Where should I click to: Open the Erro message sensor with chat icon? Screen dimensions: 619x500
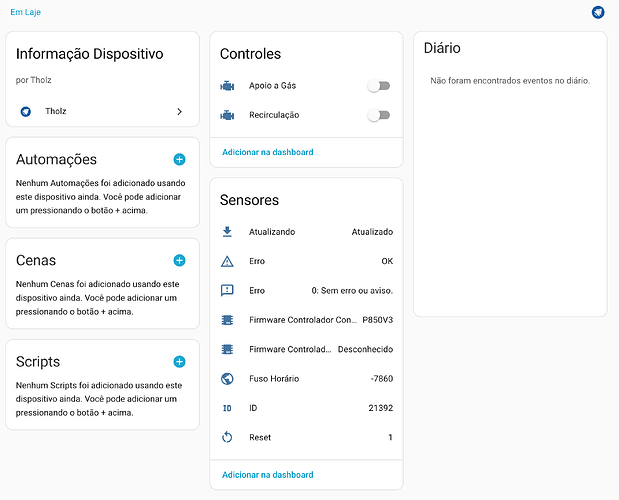click(306, 291)
